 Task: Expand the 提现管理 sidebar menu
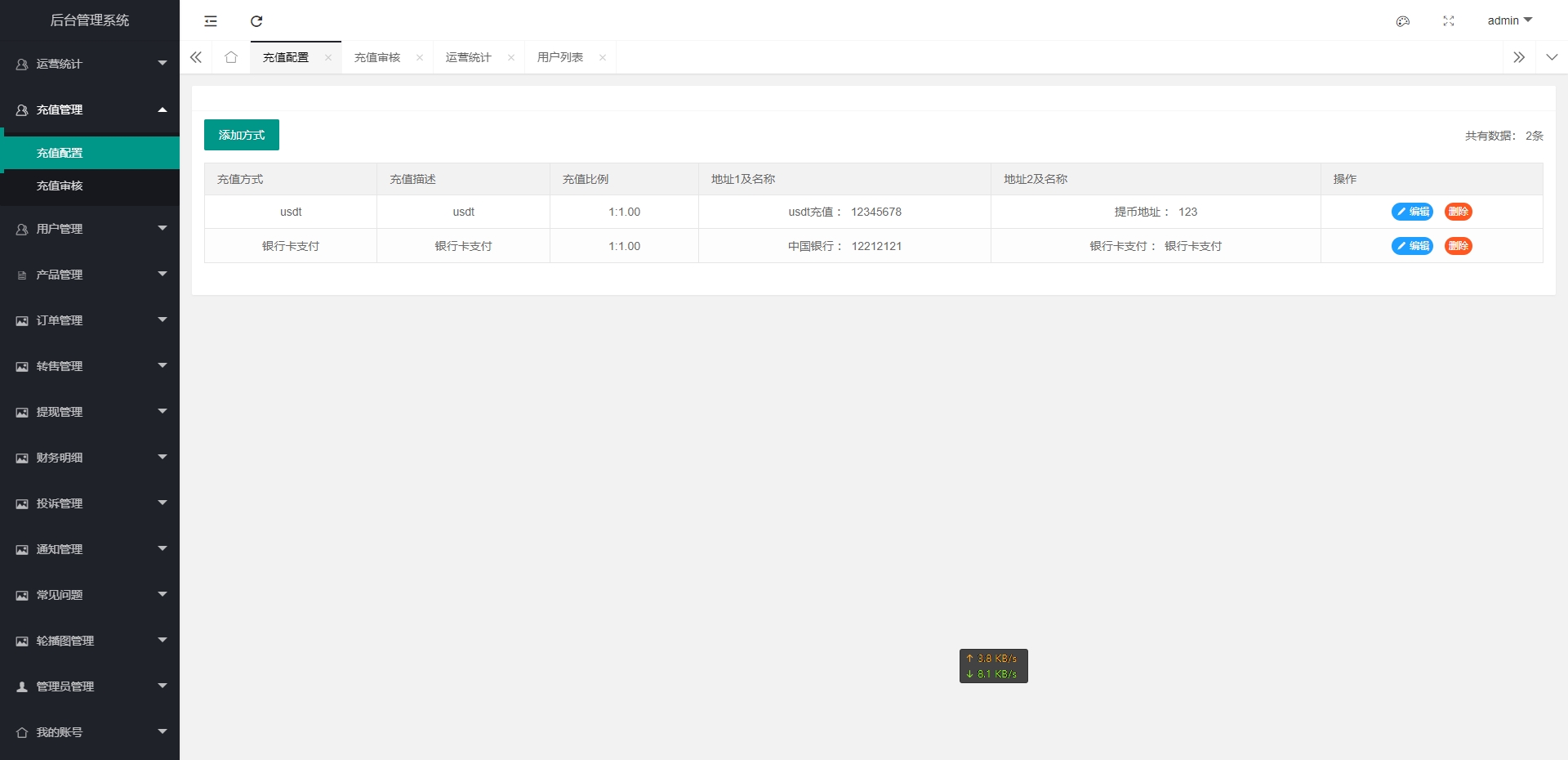click(x=90, y=412)
